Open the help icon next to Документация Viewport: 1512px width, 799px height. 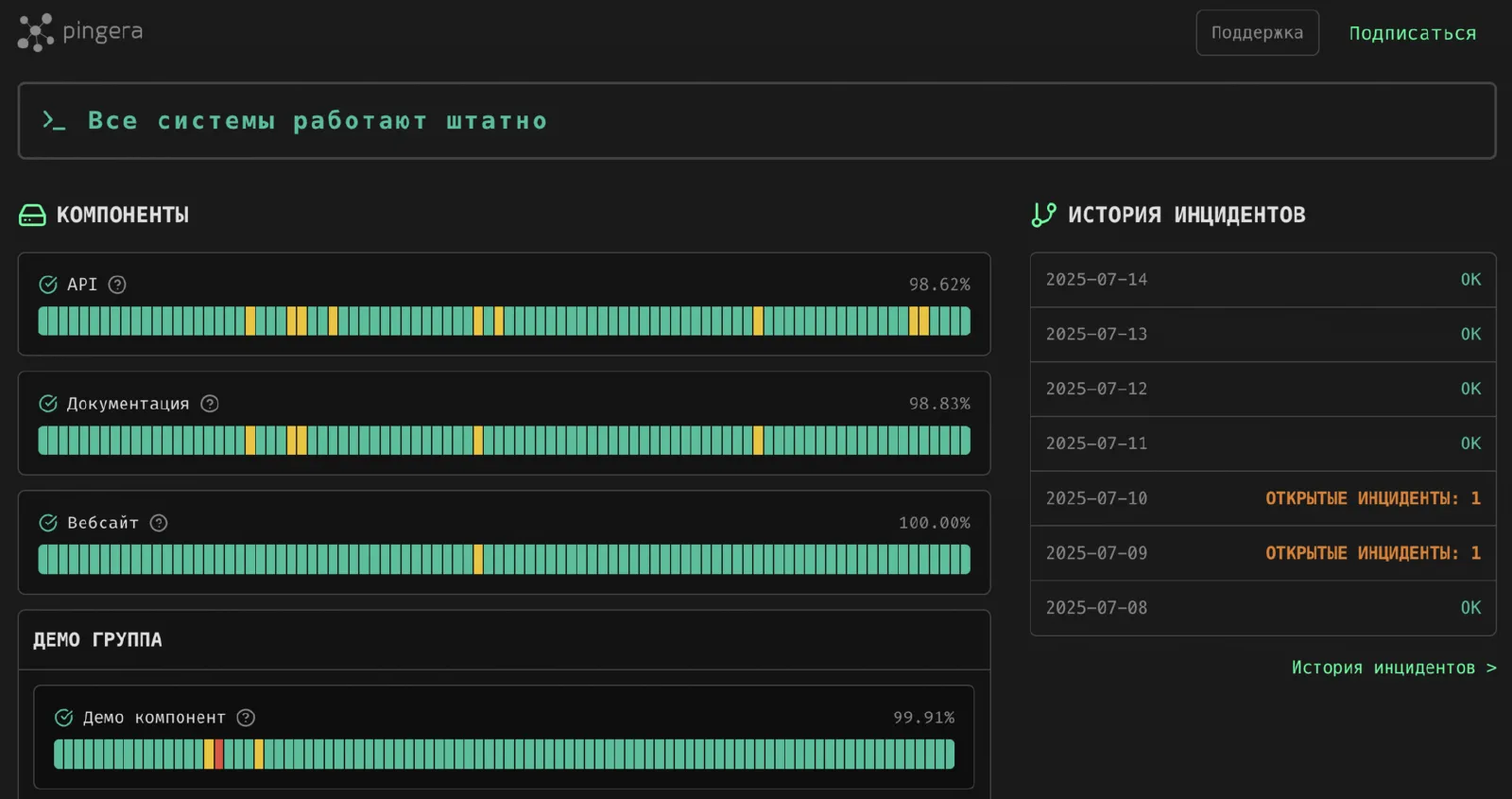(210, 404)
